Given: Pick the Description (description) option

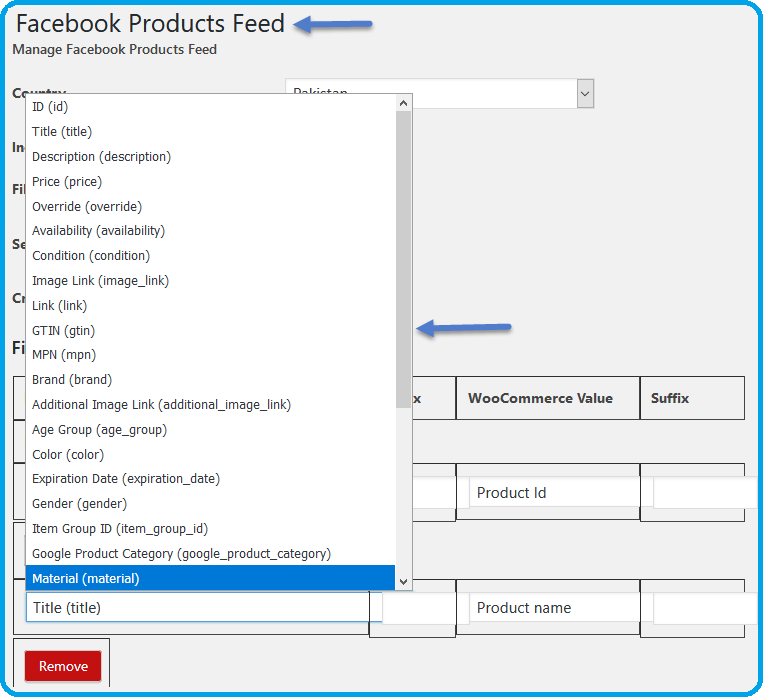Looking at the screenshot, I should [210, 157].
